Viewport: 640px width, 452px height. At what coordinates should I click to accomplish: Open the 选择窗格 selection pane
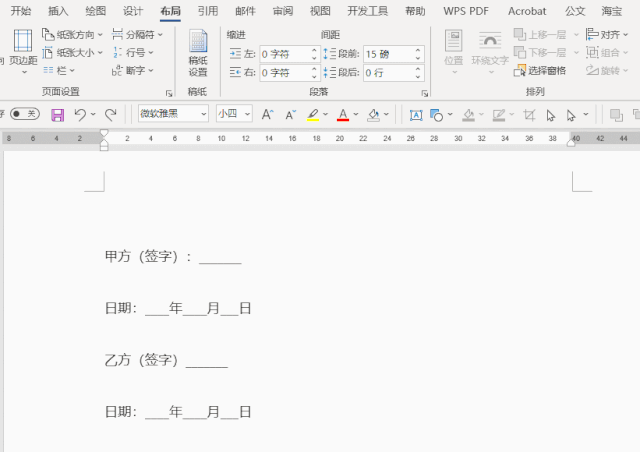[540, 71]
